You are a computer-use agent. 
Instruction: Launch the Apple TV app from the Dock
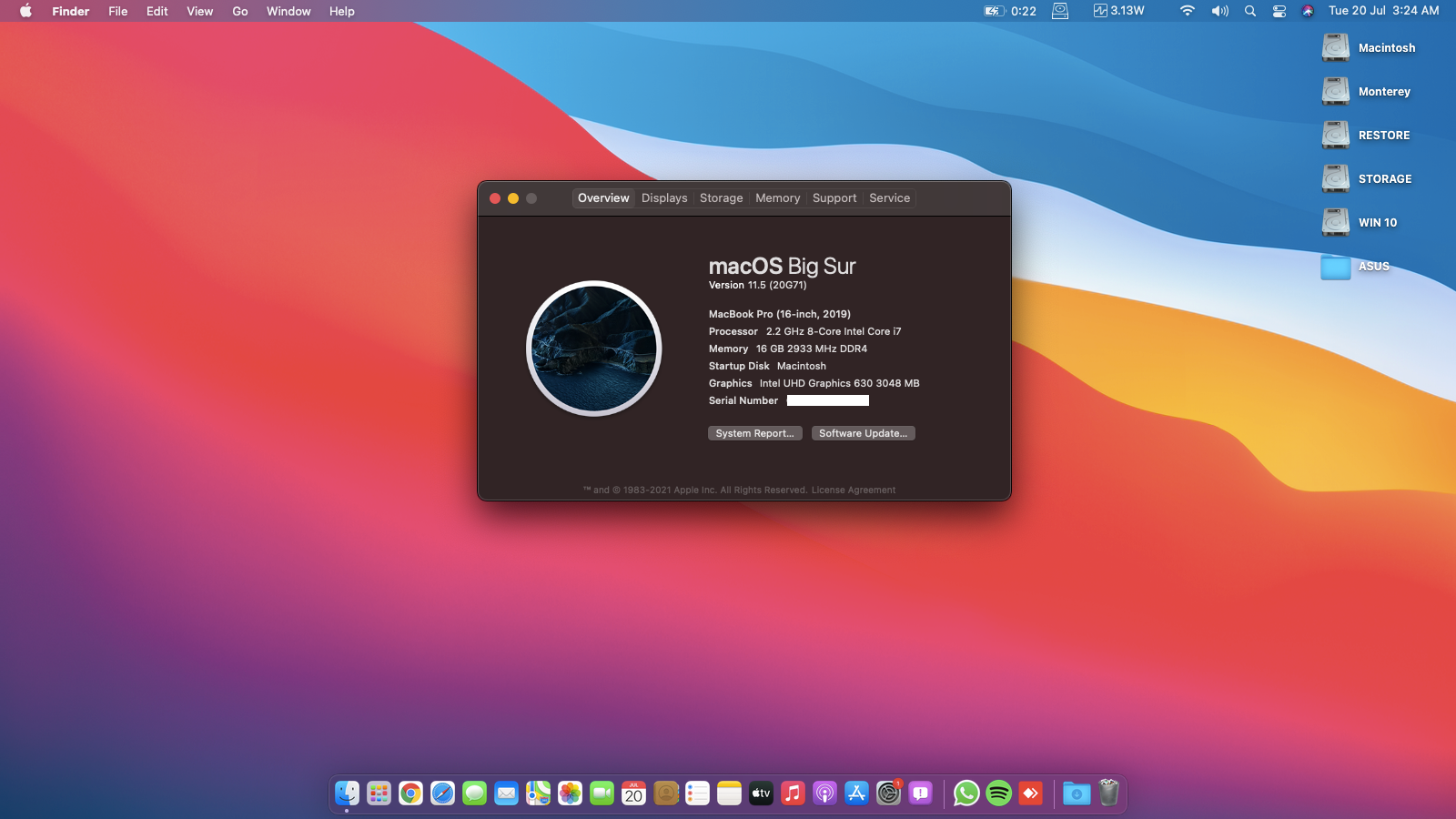tap(761, 794)
